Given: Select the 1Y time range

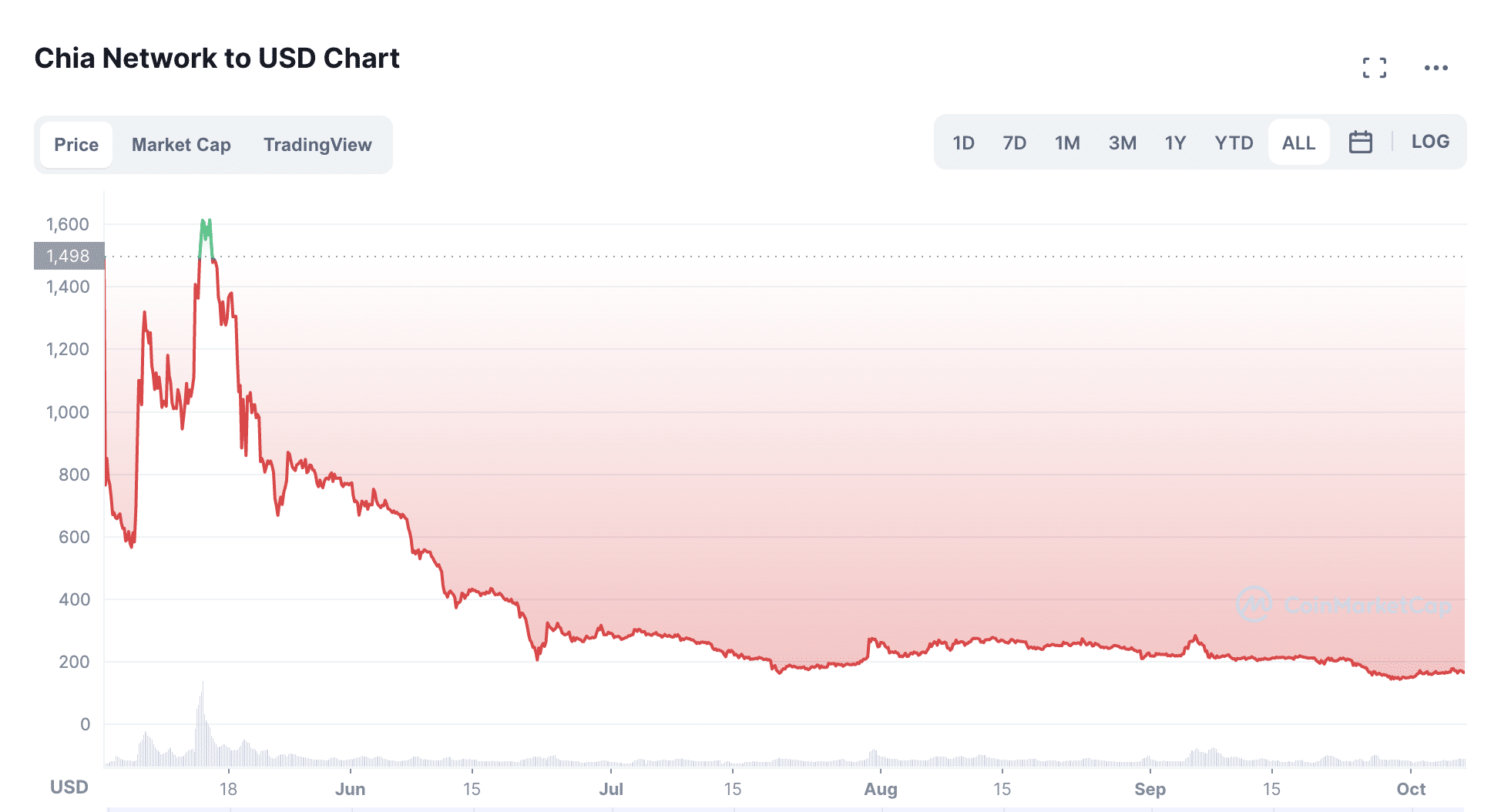Looking at the screenshot, I should coord(1175,143).
